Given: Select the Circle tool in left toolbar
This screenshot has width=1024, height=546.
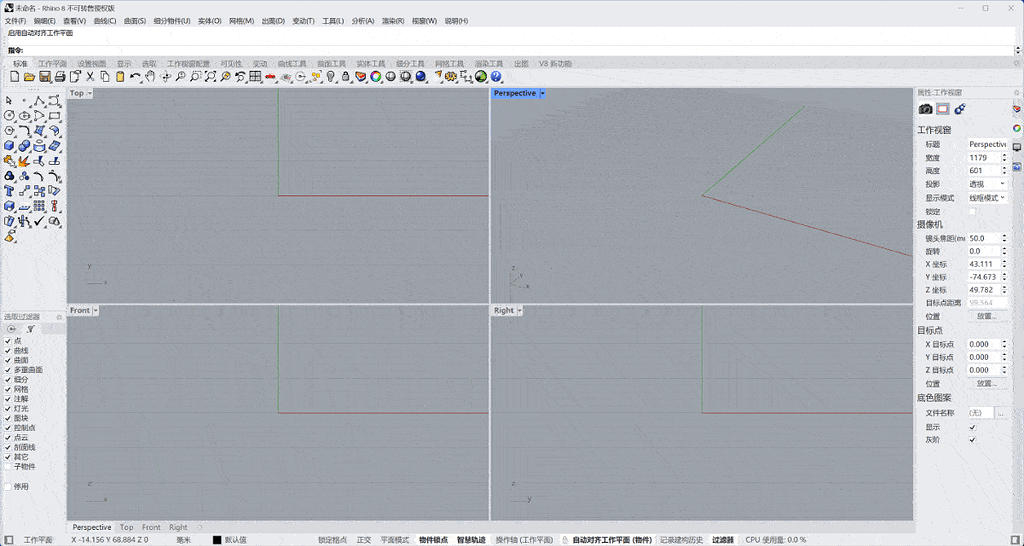Looking at the screenshot, I should click(9, 115).
